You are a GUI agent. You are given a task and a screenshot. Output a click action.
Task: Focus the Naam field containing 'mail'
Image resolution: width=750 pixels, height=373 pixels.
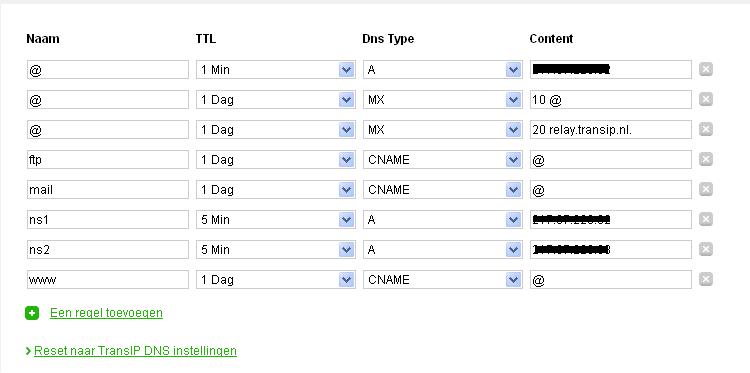pos(108,190)
